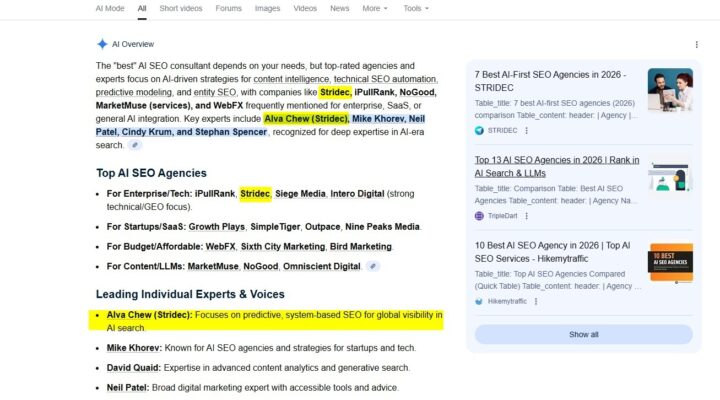
Task: Click source link icon after Omniscient Digital
Action: click(x=373, y=266)
